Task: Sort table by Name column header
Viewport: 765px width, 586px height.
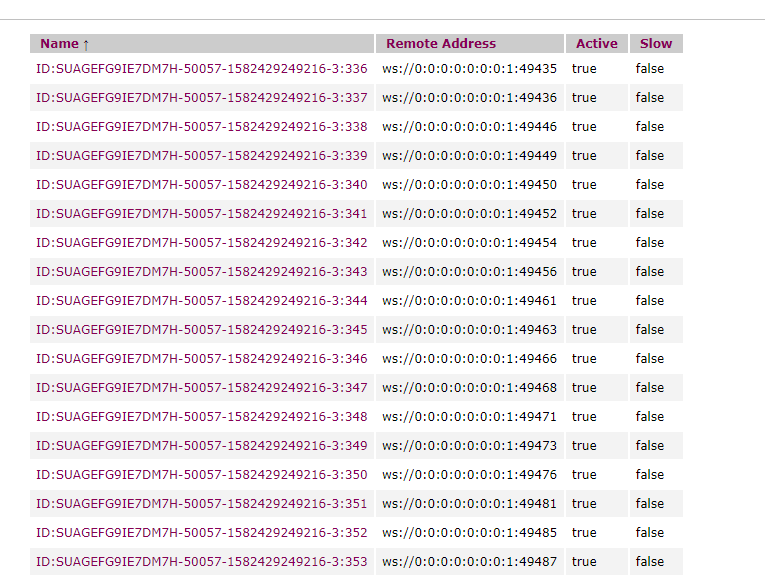Action: point(59,44)
